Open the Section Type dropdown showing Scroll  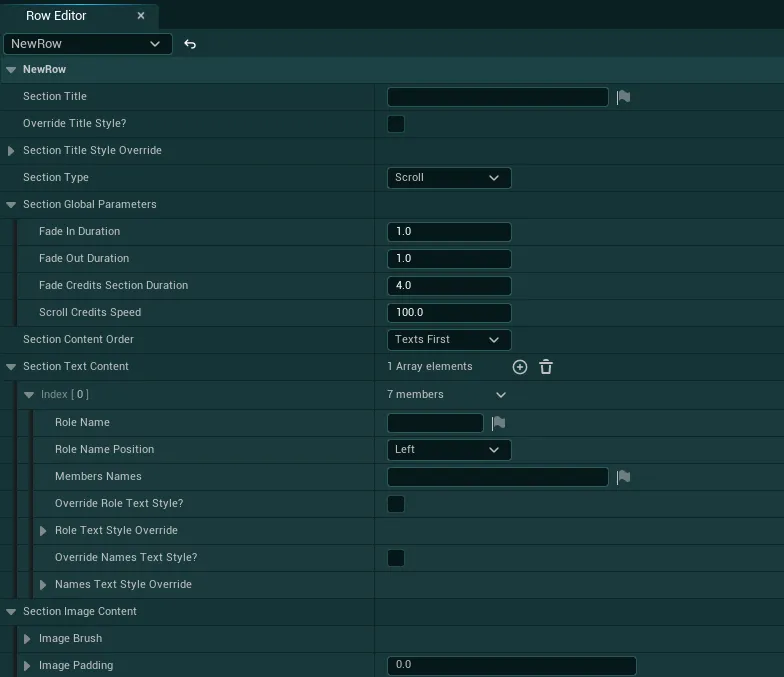point(449,178)
